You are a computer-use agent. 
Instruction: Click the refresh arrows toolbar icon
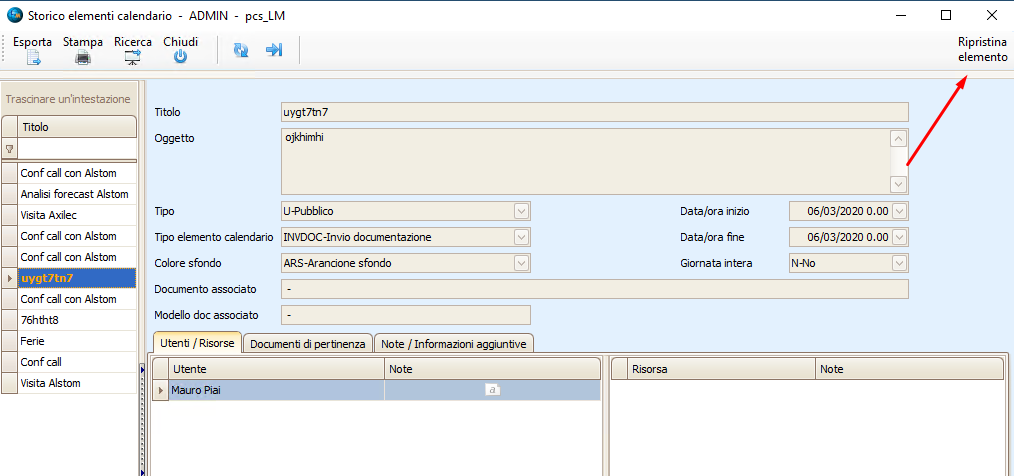(x=241, y=50)
